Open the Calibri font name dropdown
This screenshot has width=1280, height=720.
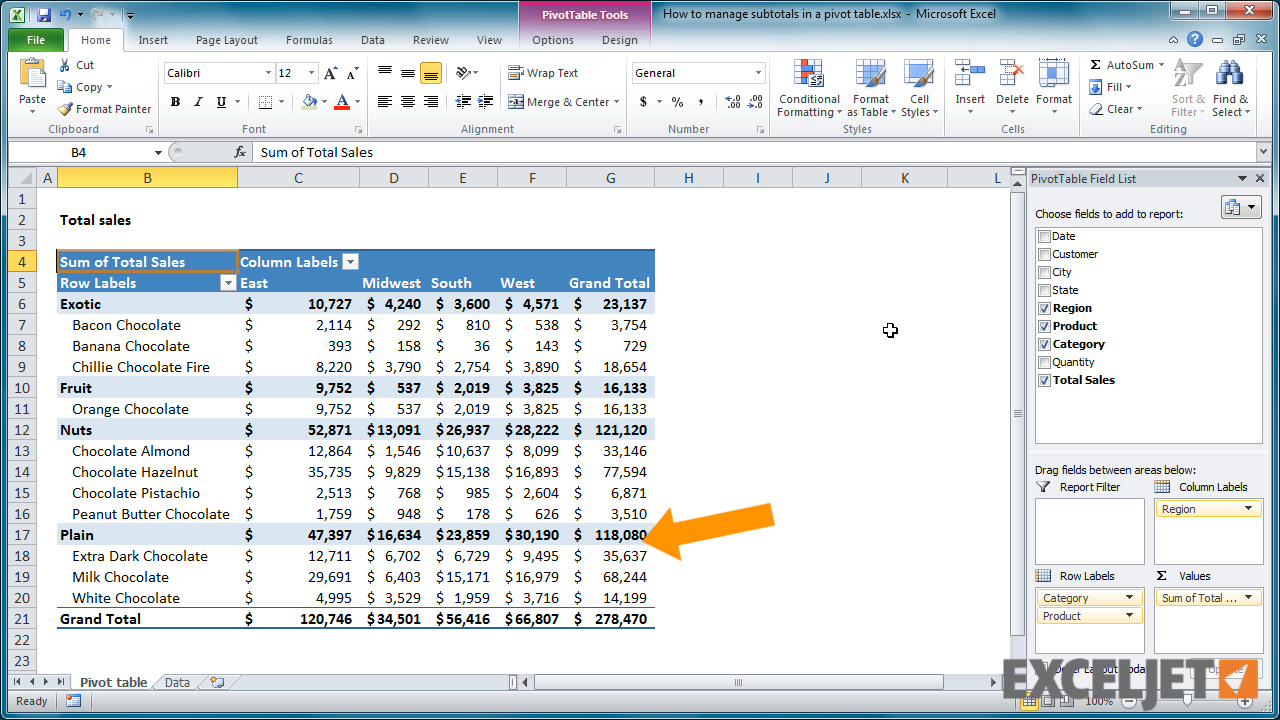[268, 73]
